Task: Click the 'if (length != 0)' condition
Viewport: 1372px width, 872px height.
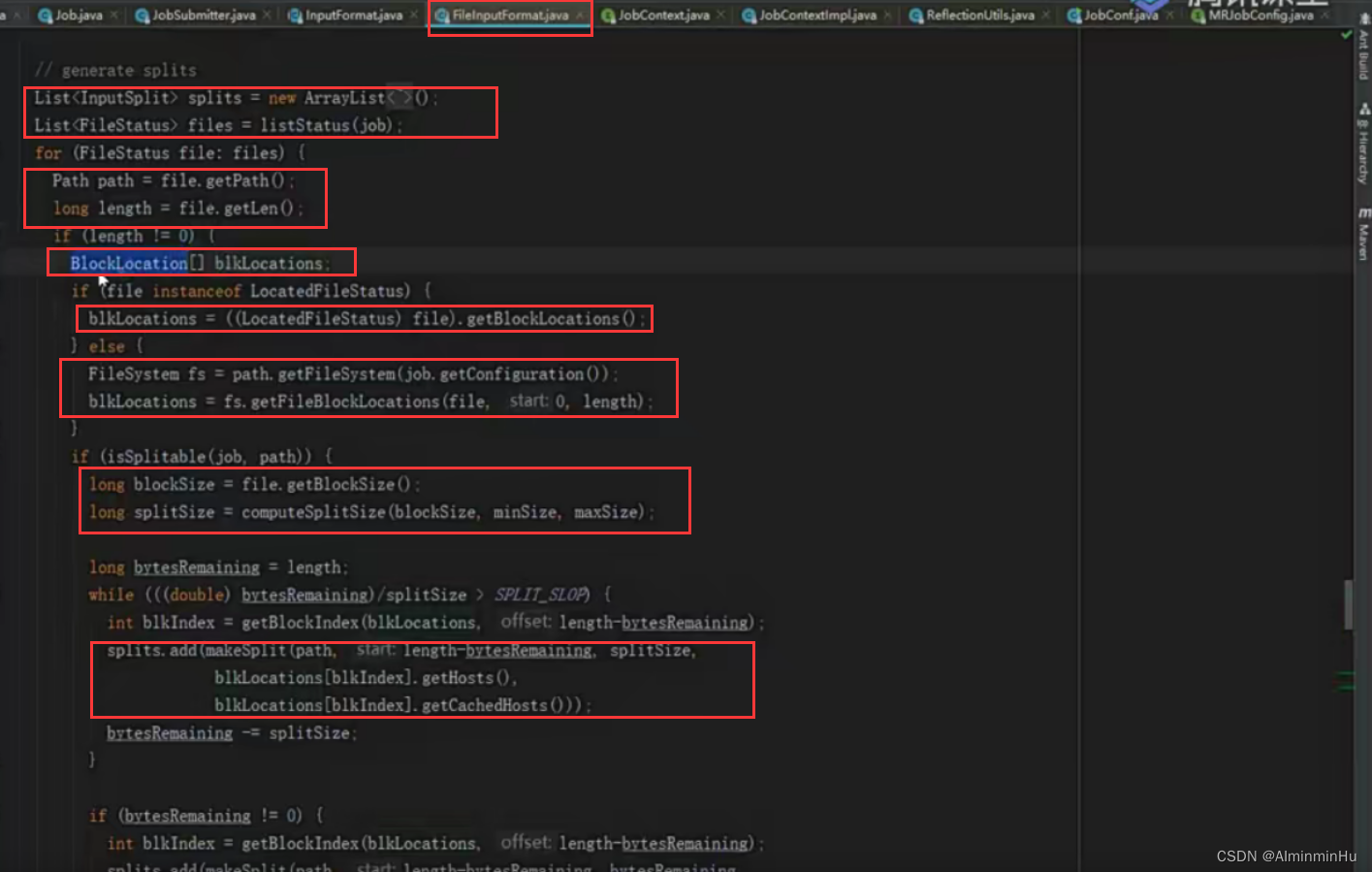Action: (x=124, y=236)
